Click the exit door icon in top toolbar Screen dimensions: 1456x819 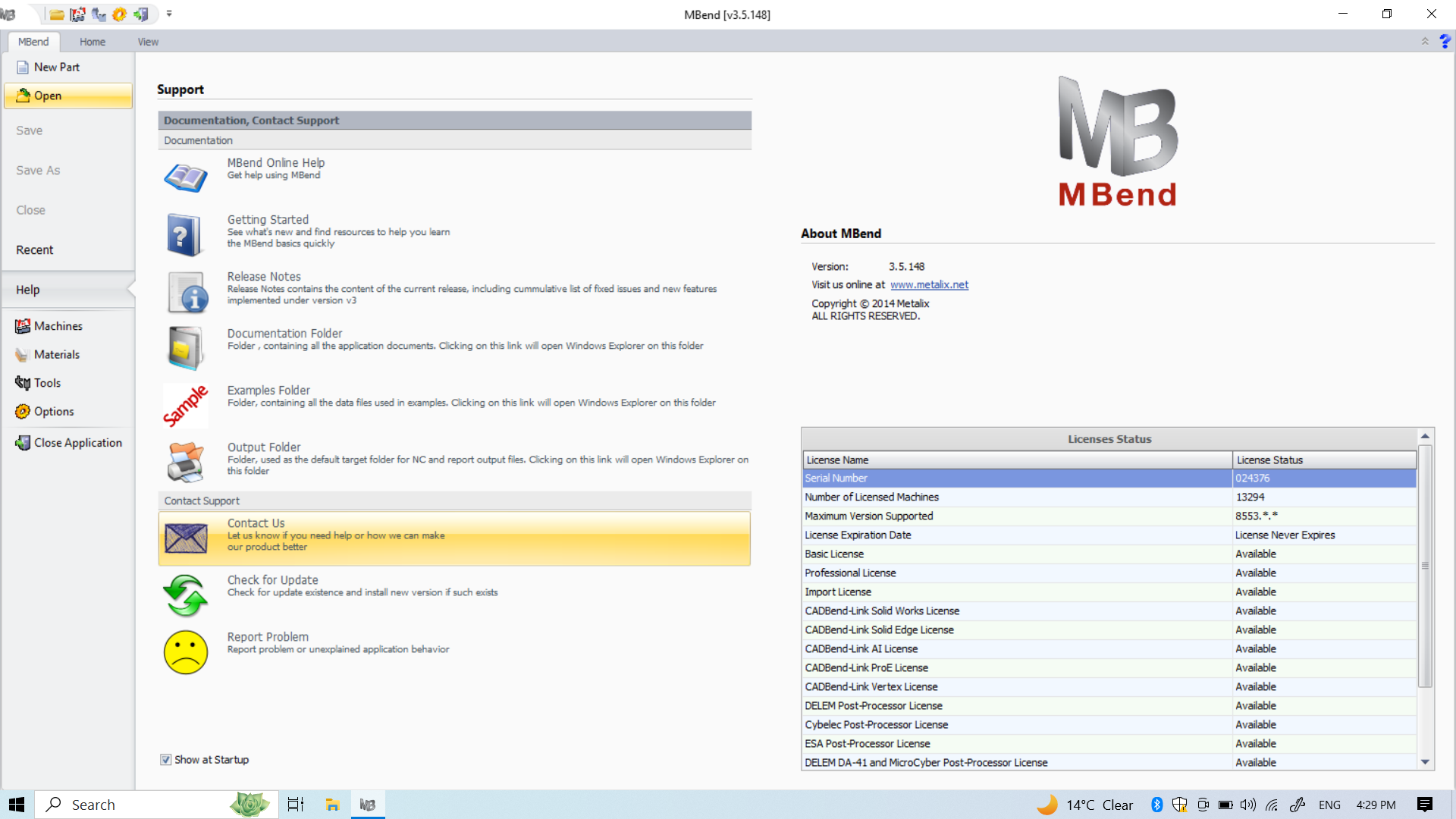click(141, 14)
